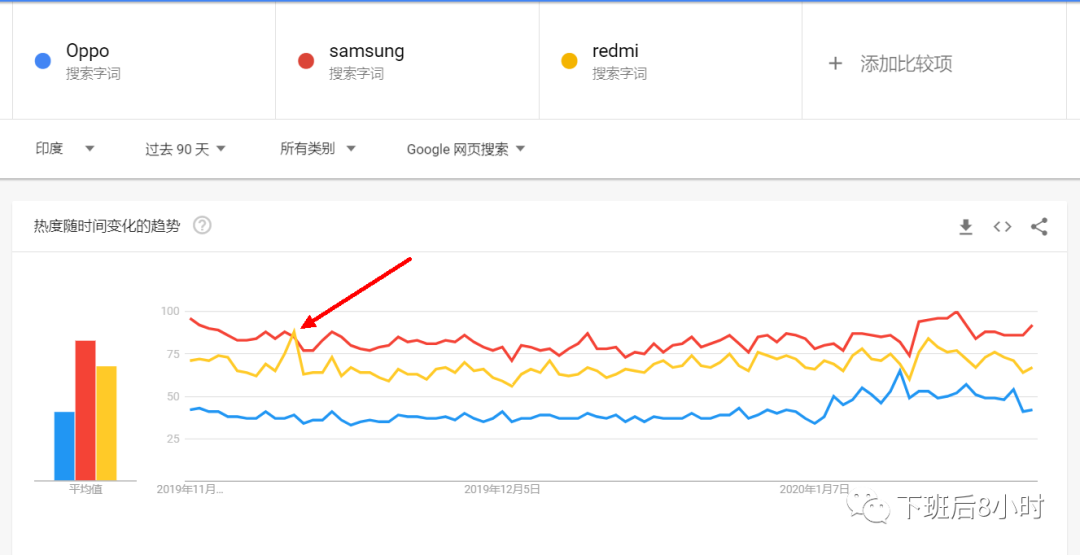The image size is (1080, 555).
Task: Click the yellow redmi color dot
Action: point(569,61)
